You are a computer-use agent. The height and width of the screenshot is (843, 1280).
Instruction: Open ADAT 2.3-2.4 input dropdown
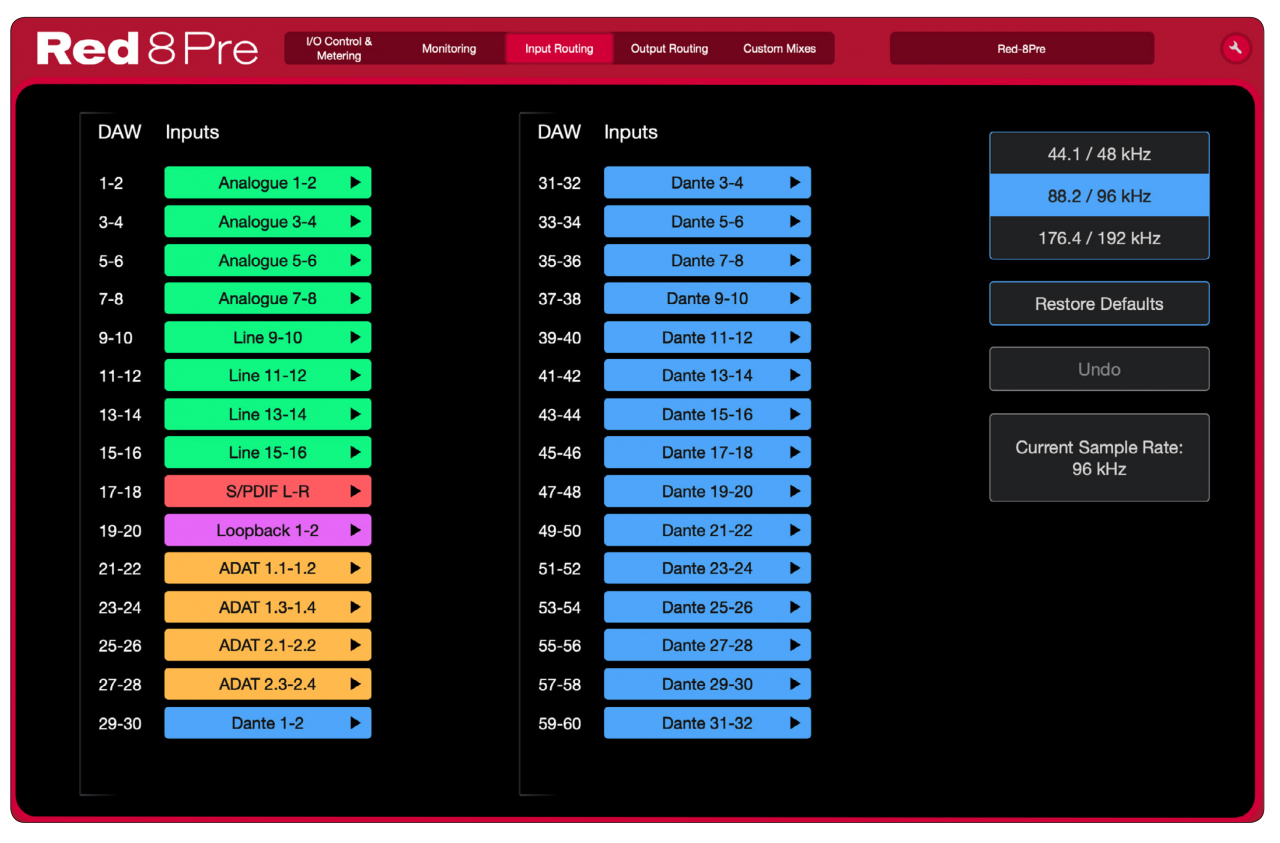coord(268,684)
